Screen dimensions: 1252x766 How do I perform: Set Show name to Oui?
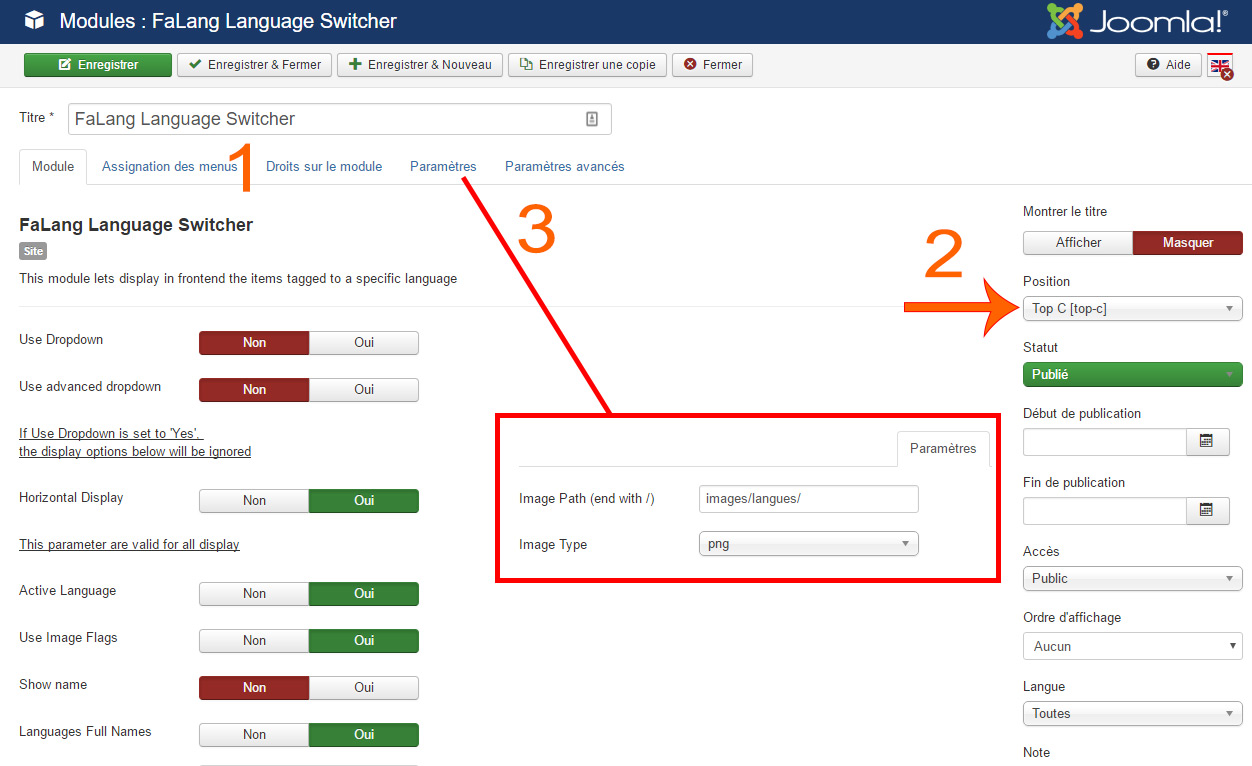coord(364,688)
